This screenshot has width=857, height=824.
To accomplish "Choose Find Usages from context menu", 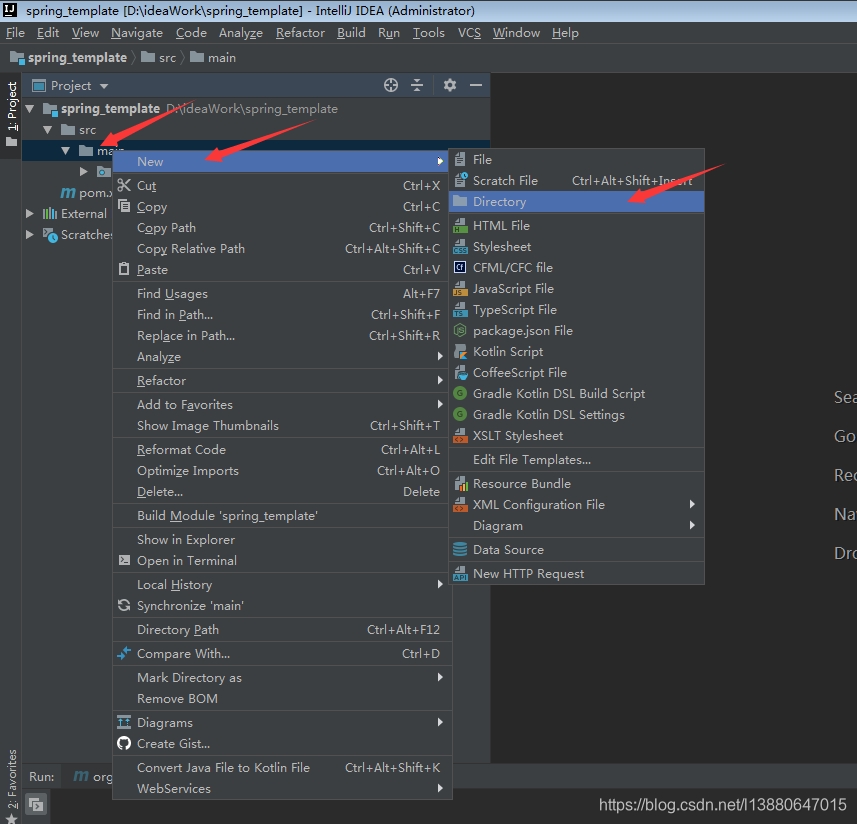I will pos(282,293).
